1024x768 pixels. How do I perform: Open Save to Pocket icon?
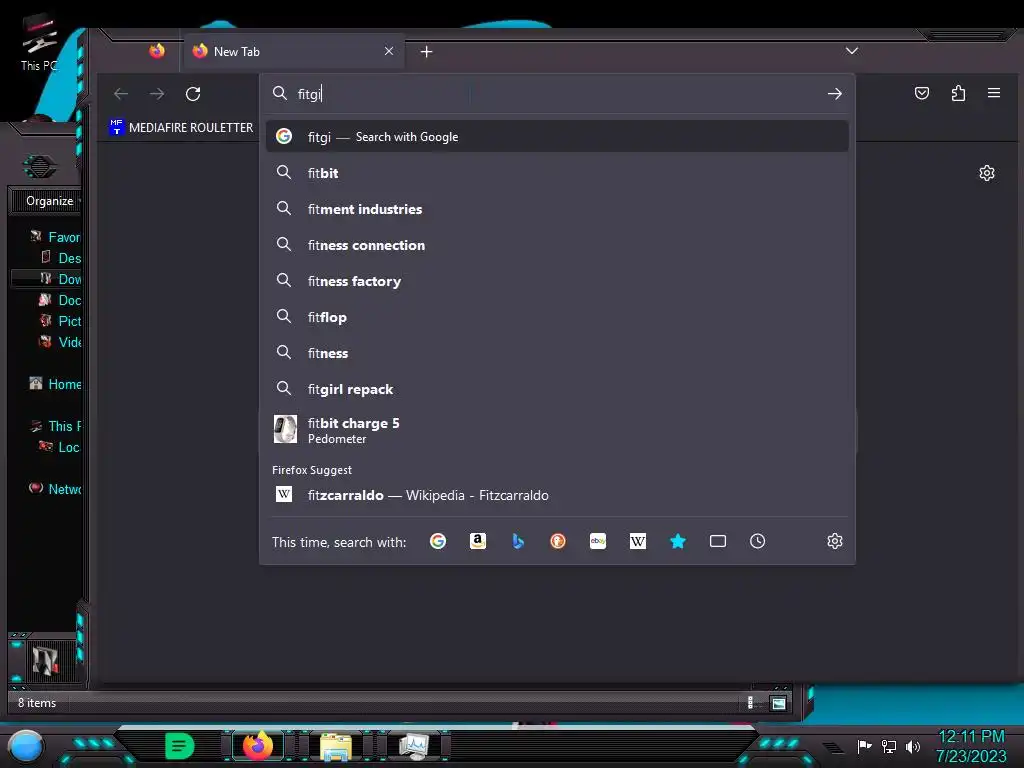coord(921,93)
